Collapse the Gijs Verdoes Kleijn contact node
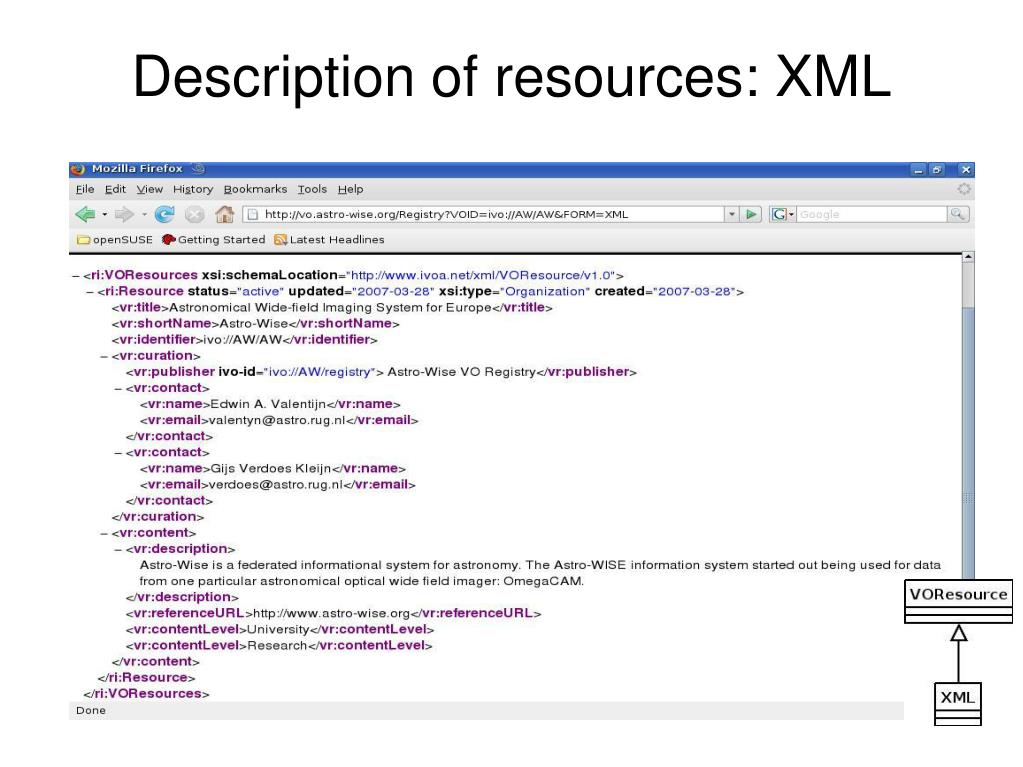Screen dimensions: 1023x767 [118, 453]
